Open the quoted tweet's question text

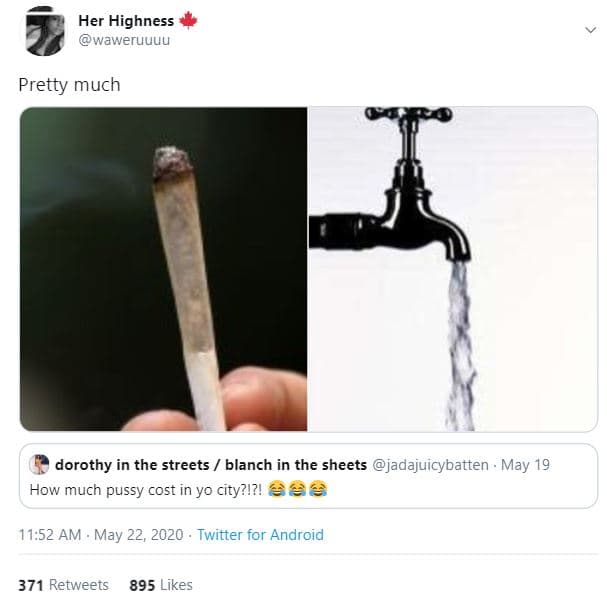[x=148, y=490]
